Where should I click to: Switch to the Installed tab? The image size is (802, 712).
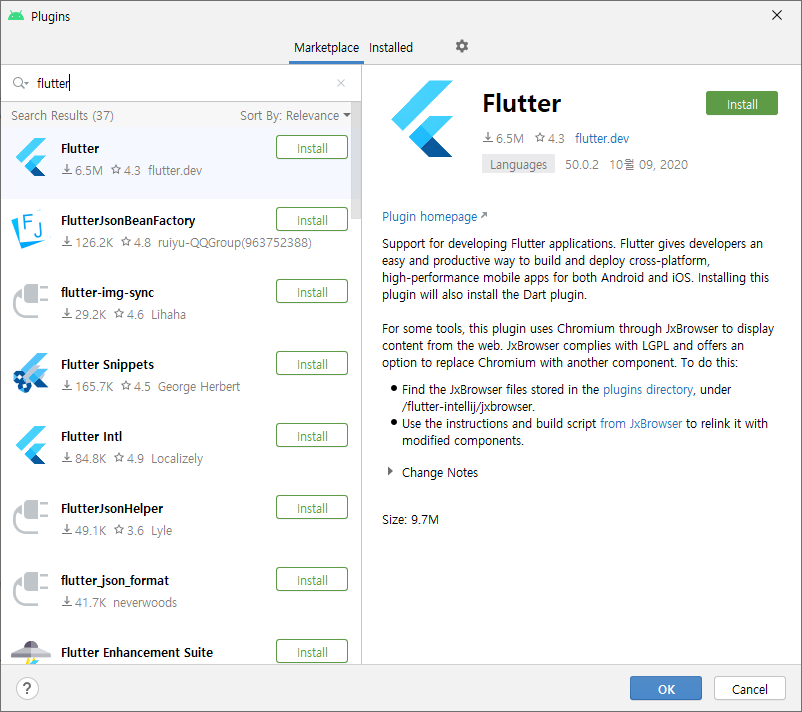391,48
